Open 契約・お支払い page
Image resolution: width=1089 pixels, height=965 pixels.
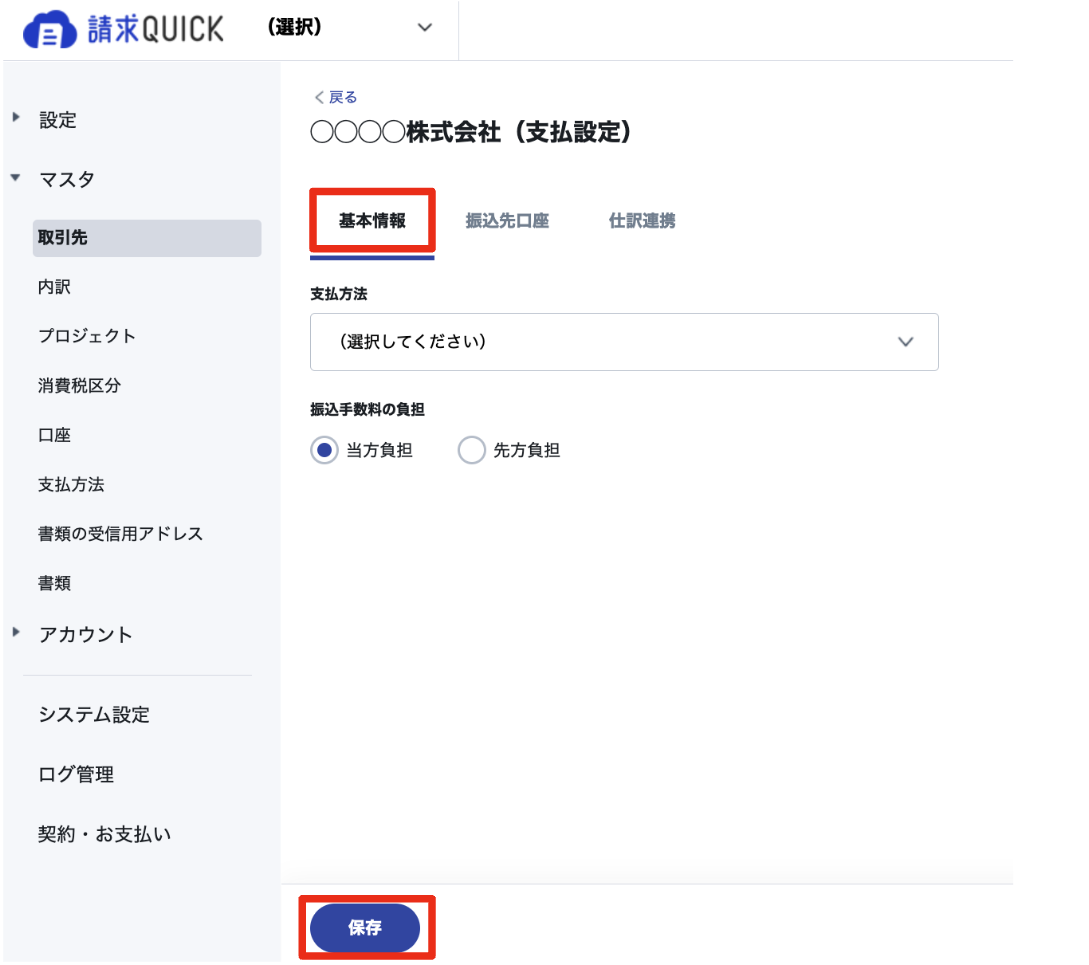[x=104, y=834]
